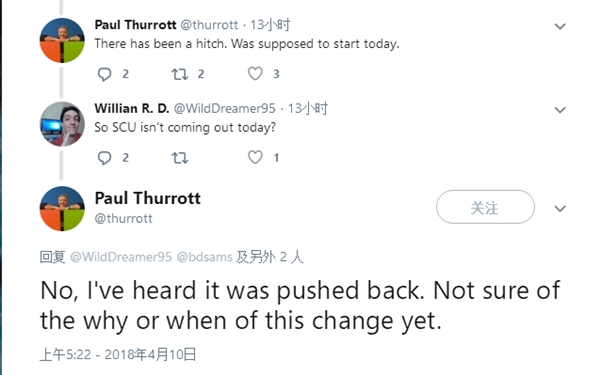Open Paul Thurrott name in main tweet
The width and height of the screenshot is (600, 375).
click(x=148, y=198)
